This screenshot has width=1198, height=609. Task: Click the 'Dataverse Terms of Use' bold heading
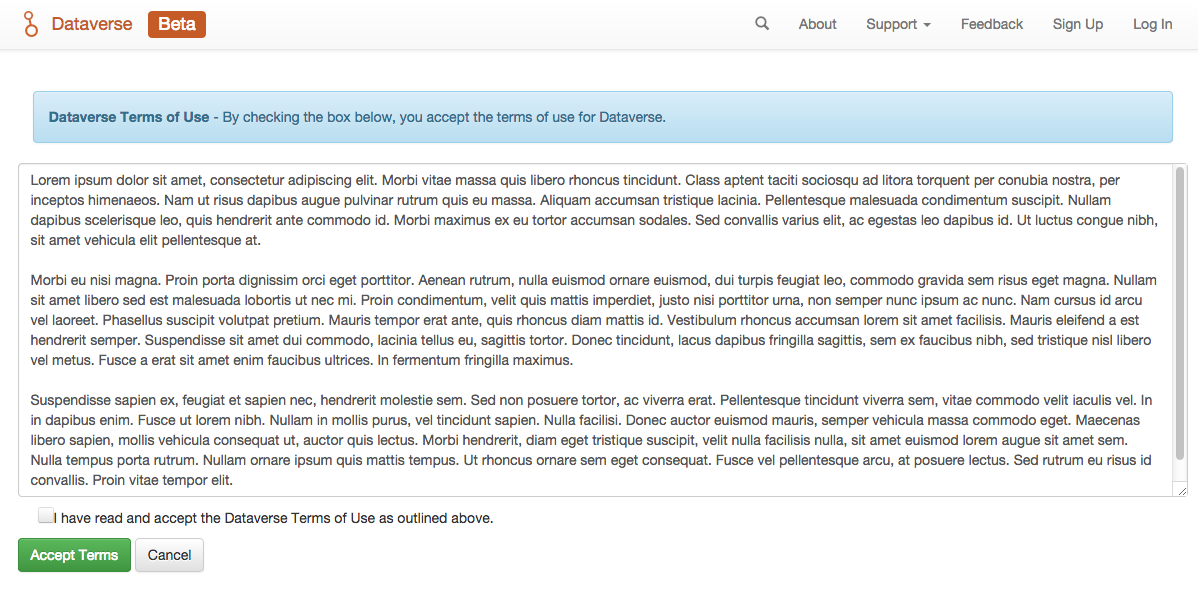128,117
